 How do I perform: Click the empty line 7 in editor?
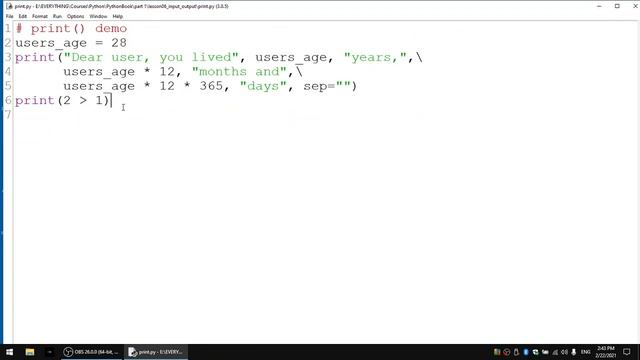tap(326, 115)
